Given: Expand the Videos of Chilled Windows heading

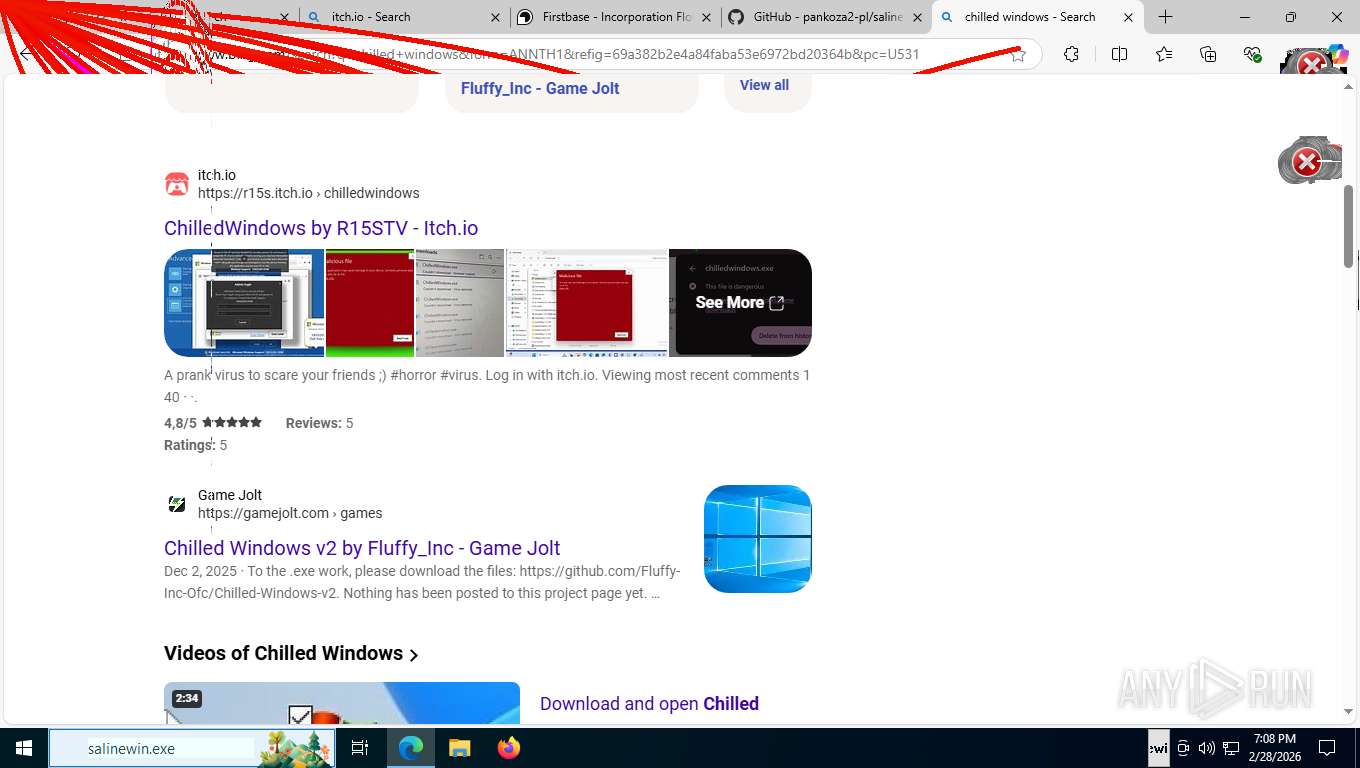Looking at the screenshot, I should click(x=291, y=654).
